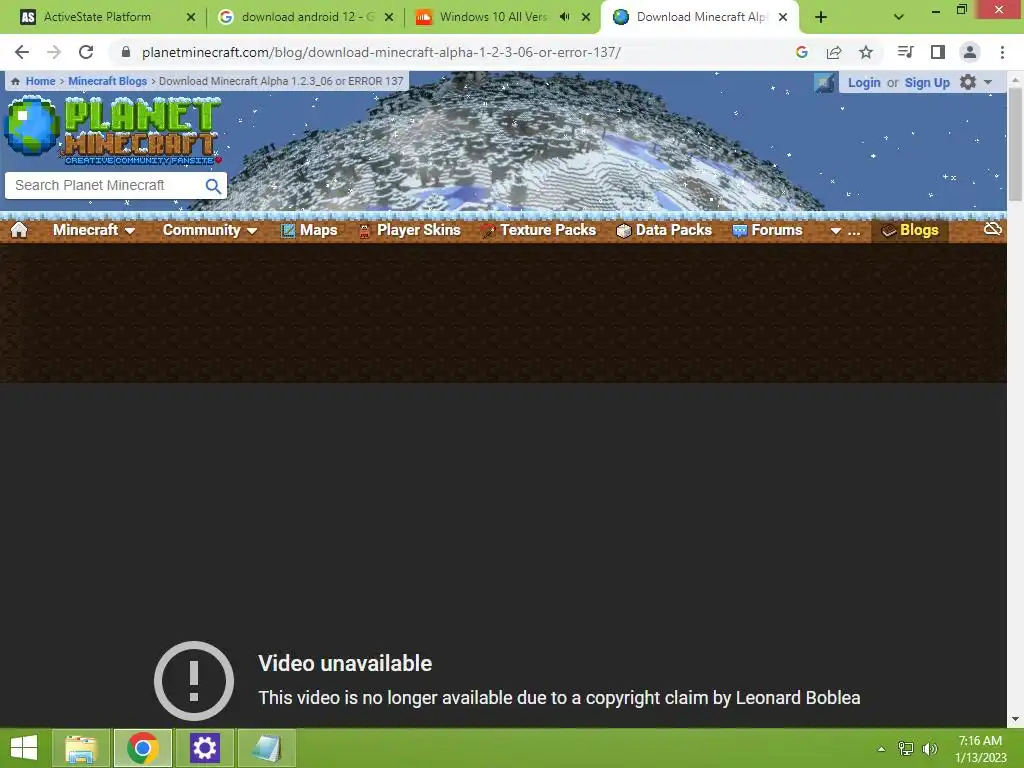Click the Sign Up link
This screenshot has width=1024, height=768.
click(927, 82)
